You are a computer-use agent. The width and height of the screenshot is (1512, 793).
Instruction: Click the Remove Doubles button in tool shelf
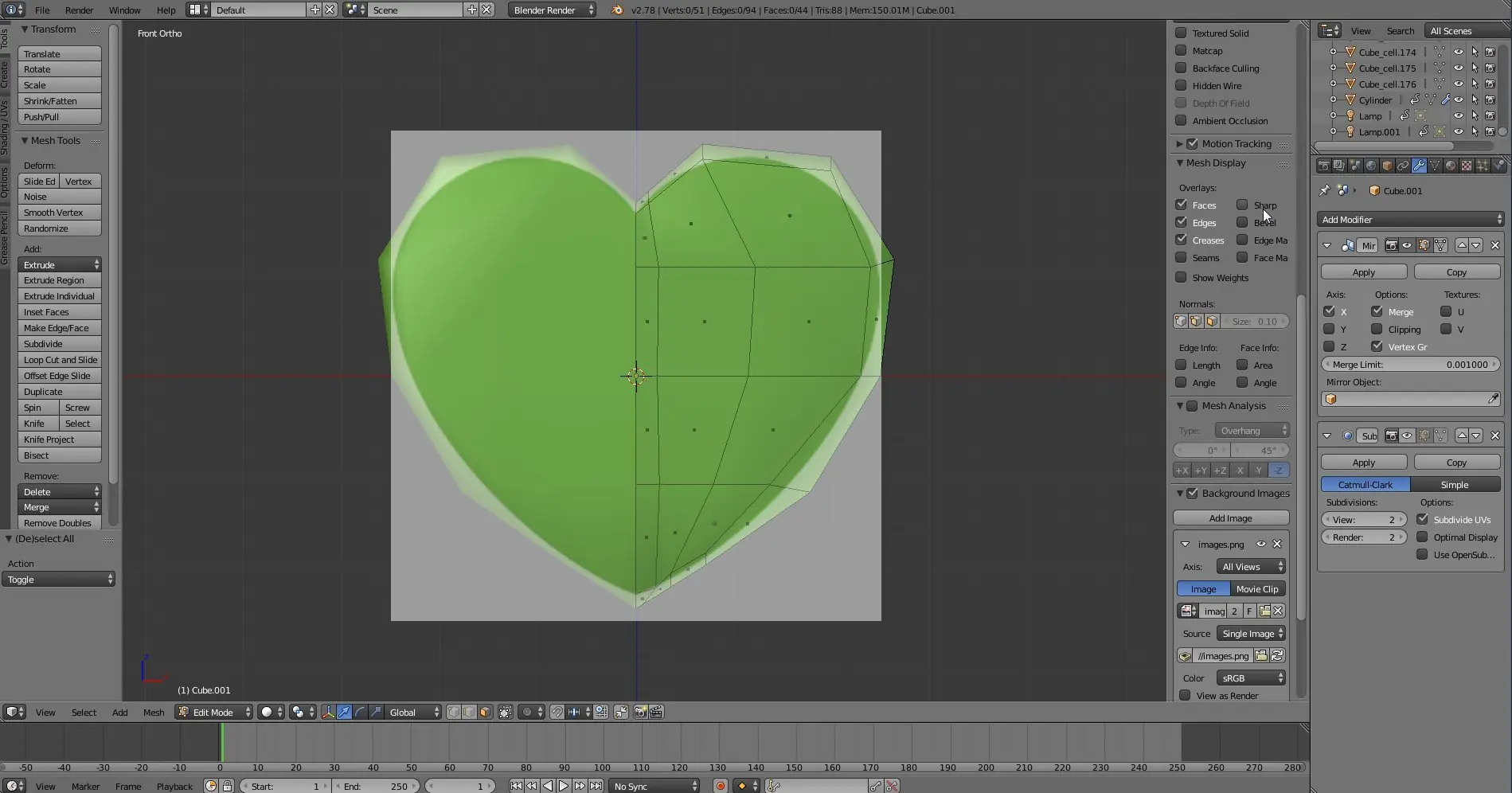[x=58, y=523]
